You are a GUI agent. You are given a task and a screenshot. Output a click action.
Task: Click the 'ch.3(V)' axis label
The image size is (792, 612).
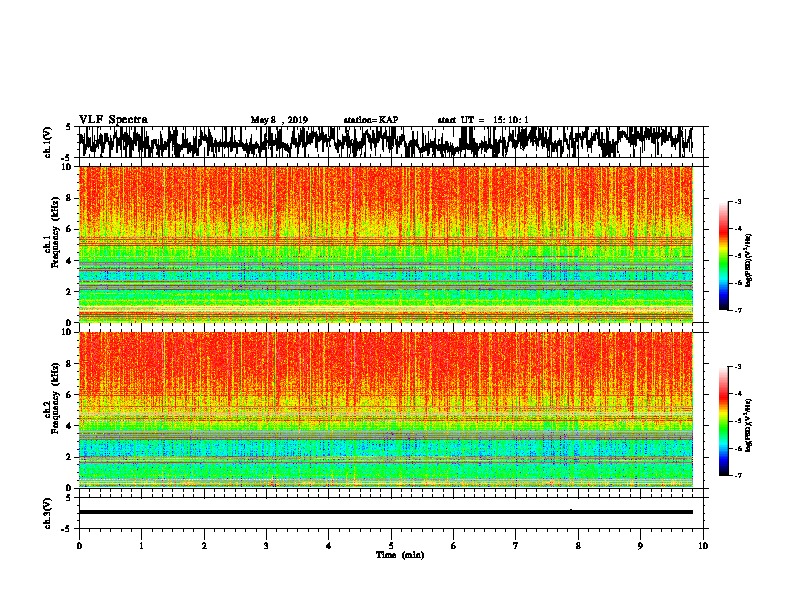click(48, 513)
